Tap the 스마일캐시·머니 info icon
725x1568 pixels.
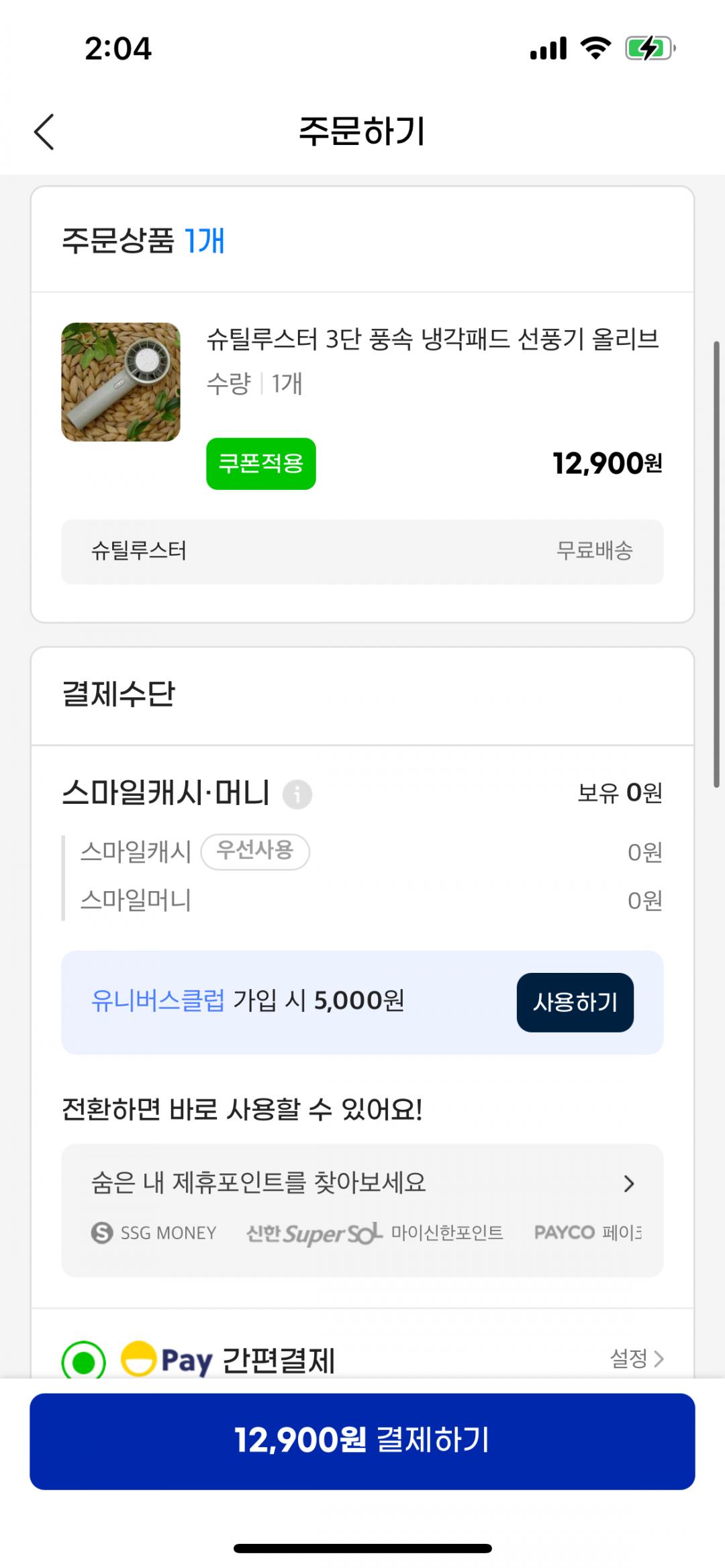(297, 795)
